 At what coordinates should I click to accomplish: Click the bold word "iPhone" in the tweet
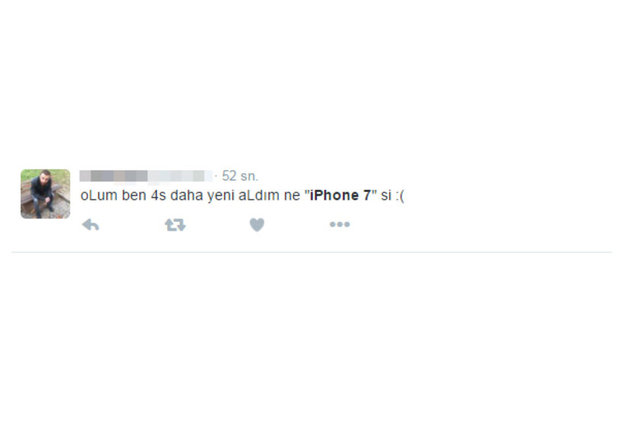pos(334,195)
